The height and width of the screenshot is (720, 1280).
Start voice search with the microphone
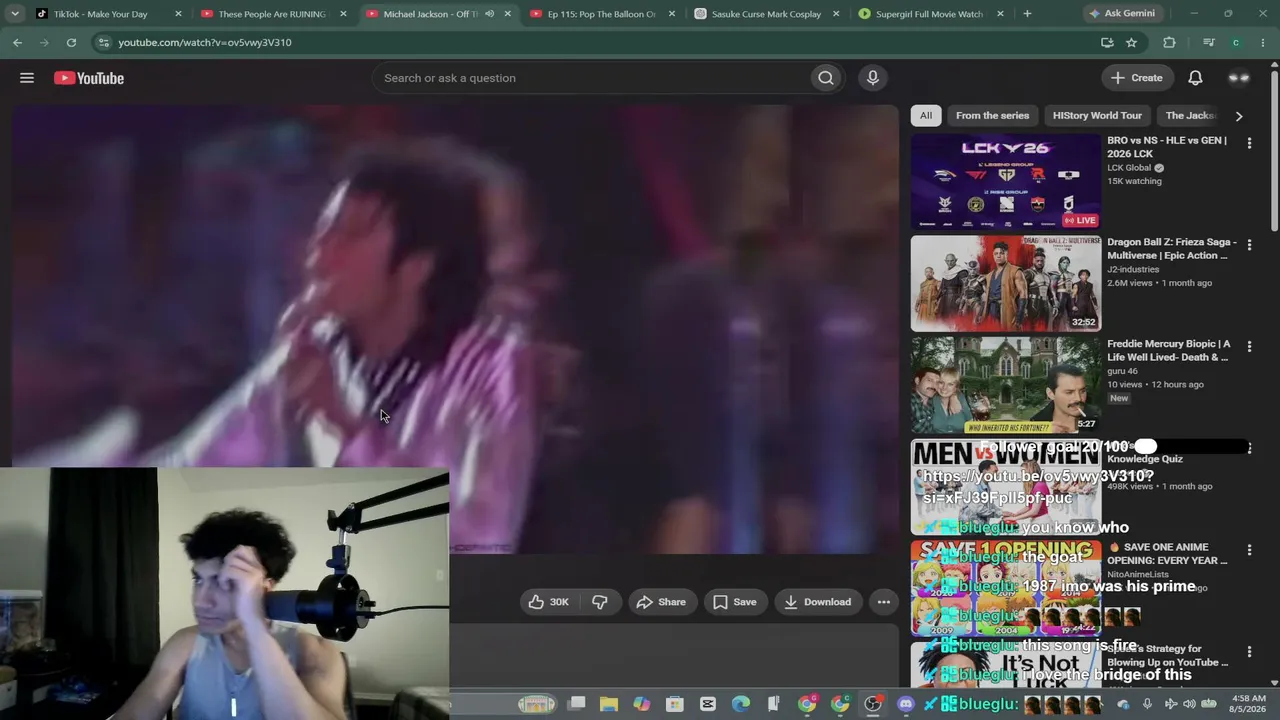click(x=873, y=78)
